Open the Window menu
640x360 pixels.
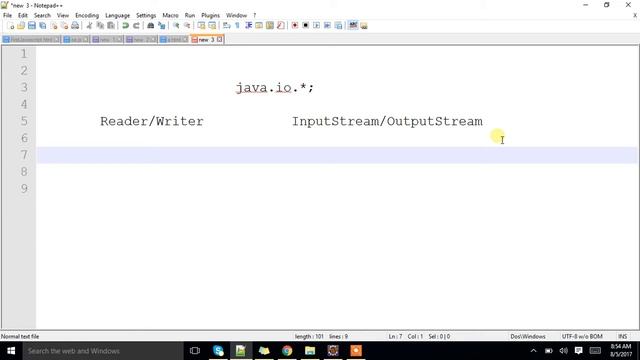tap(237, 16)
